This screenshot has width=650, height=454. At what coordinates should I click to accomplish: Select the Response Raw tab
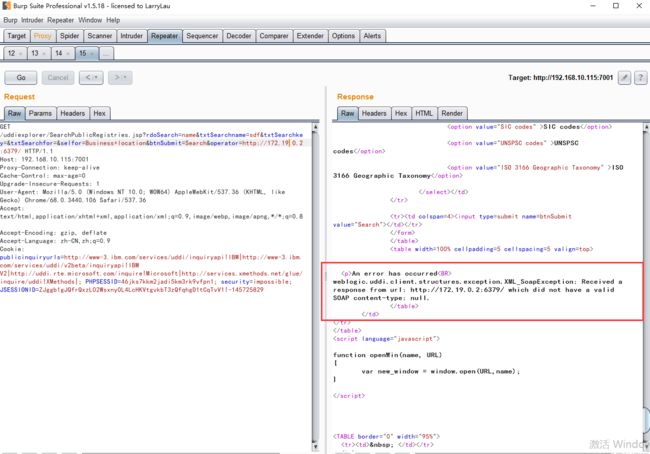tap(347, 113)
